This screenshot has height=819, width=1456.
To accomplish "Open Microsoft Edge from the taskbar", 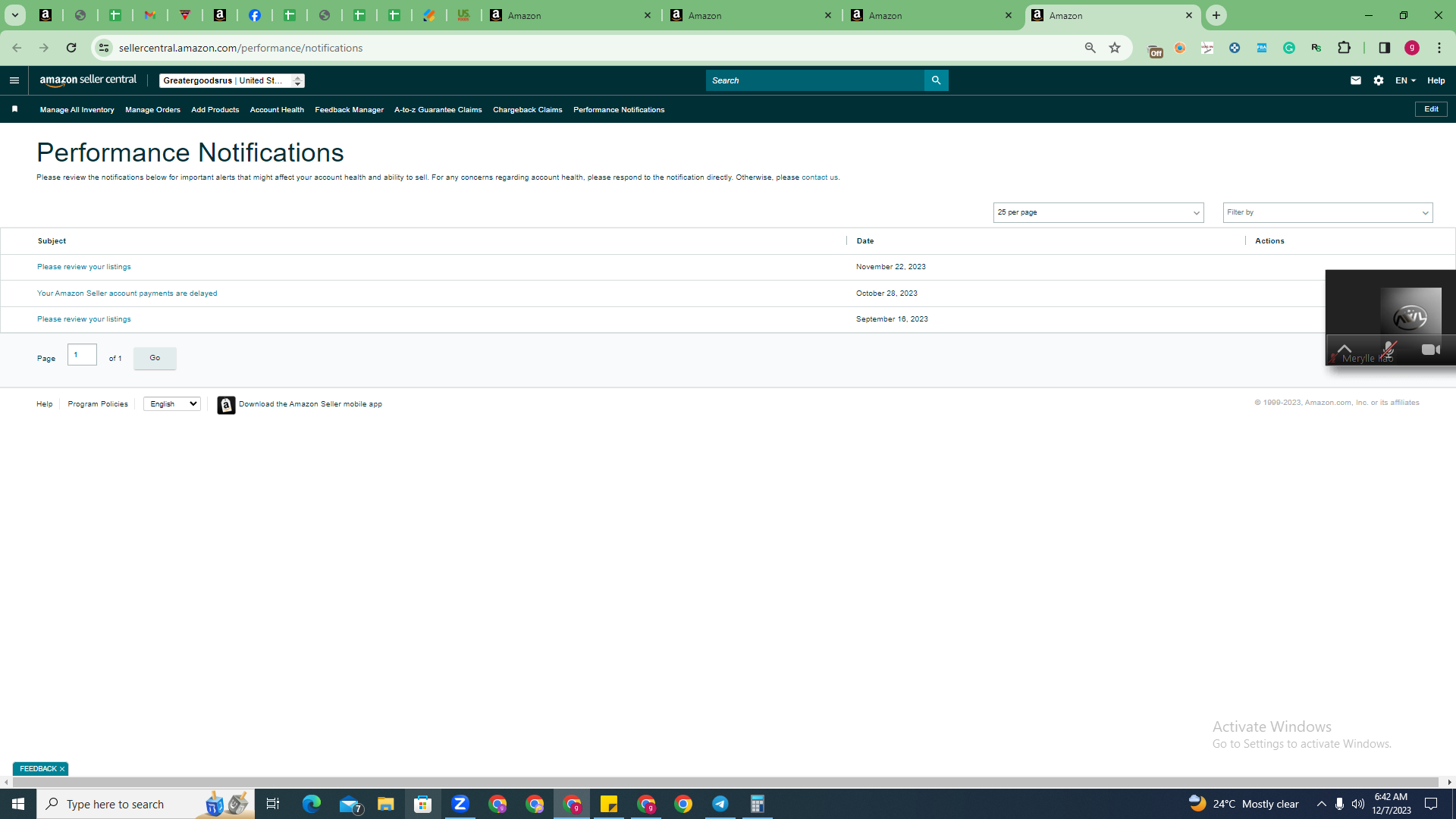I will coord(312,804).
